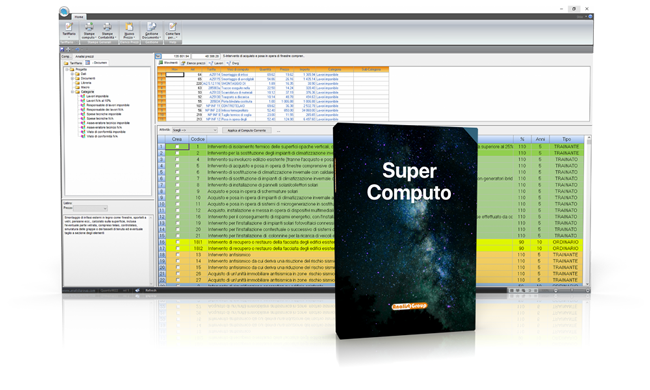Click the selected Mov cell in row 1
650x390 pixels.
click(175, 75)
